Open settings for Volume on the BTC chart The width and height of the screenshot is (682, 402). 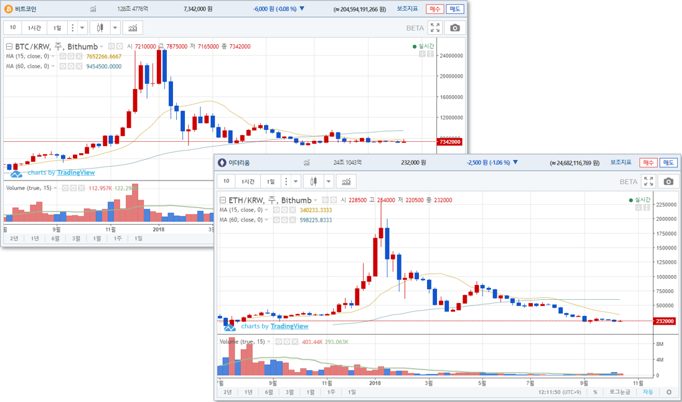(x=73, y=188)
